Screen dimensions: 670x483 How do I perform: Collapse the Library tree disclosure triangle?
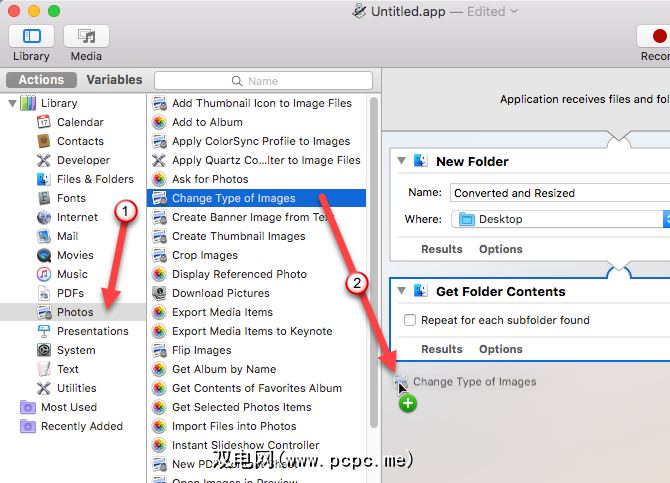(12, 103)
